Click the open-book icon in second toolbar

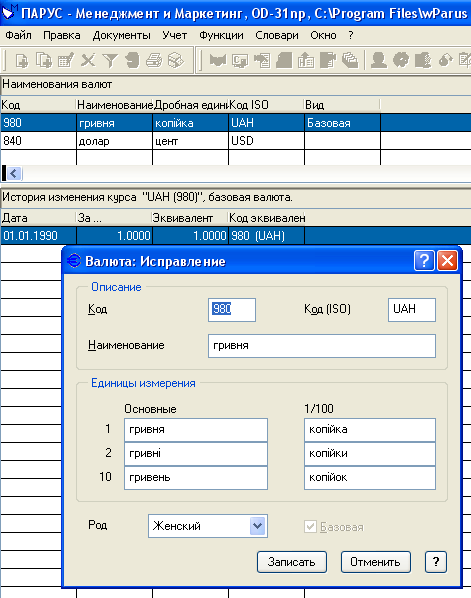point(218,61)
